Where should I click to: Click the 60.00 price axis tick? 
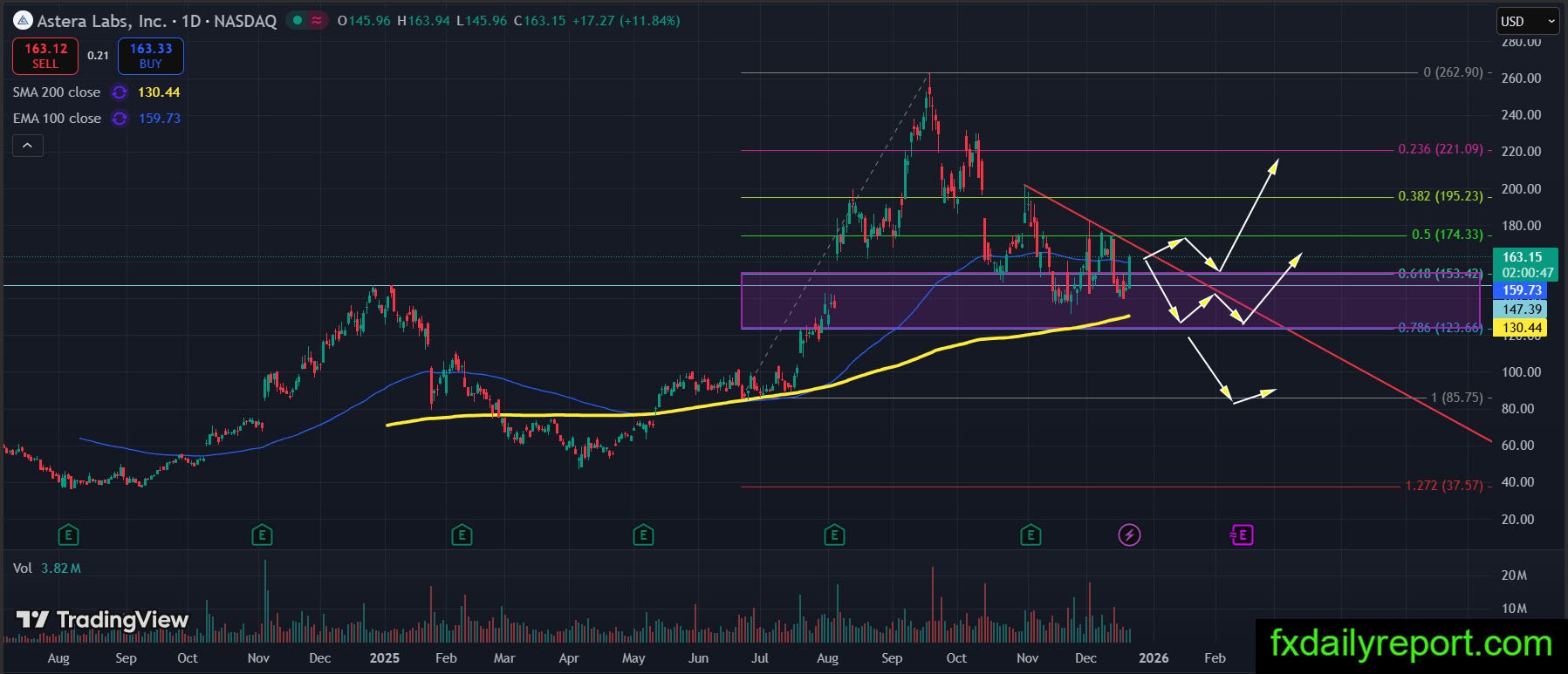pyautogui.click(x=1517, y=446)
